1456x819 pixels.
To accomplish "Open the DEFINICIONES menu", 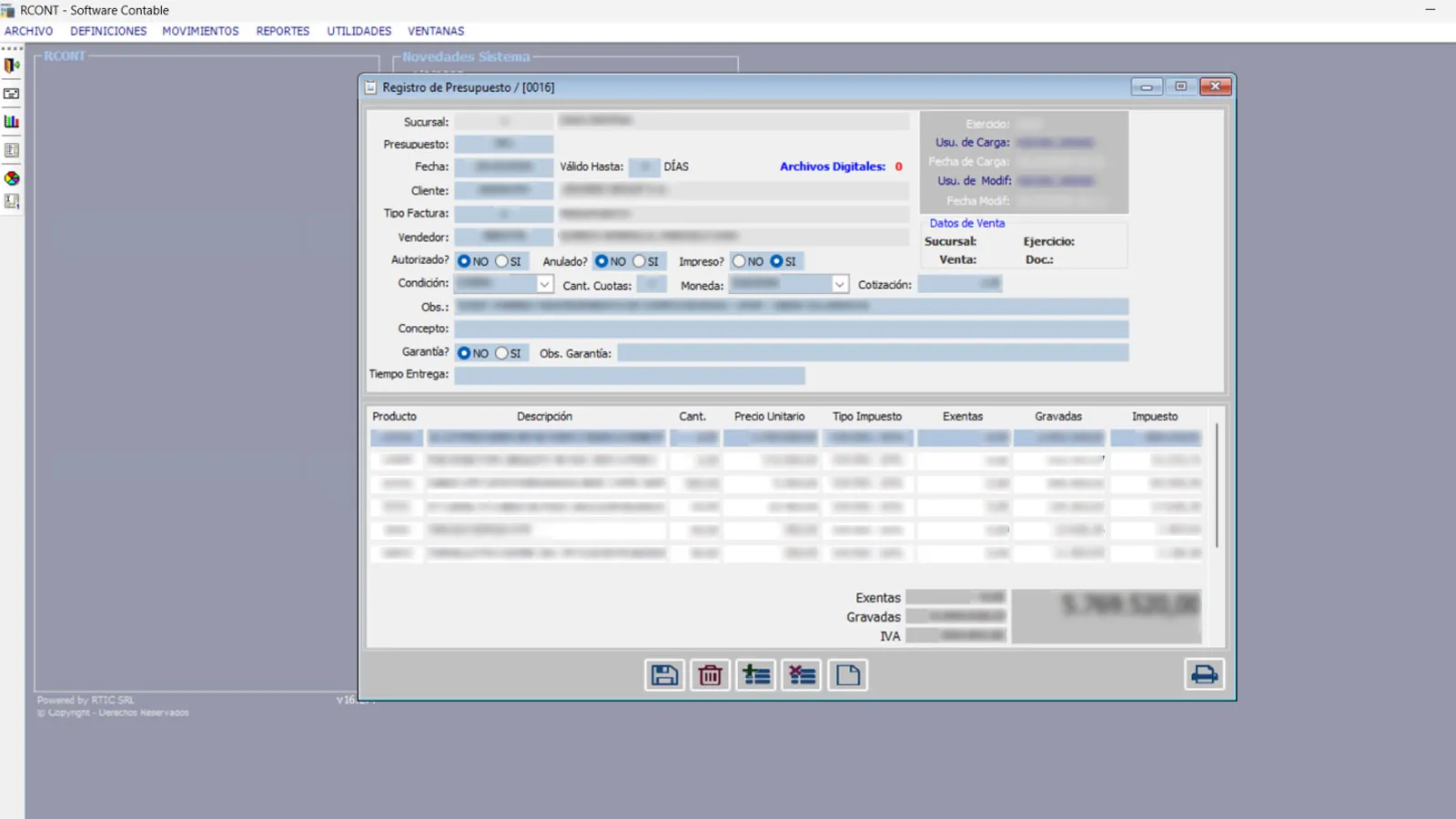I will (x=108, y=31).
